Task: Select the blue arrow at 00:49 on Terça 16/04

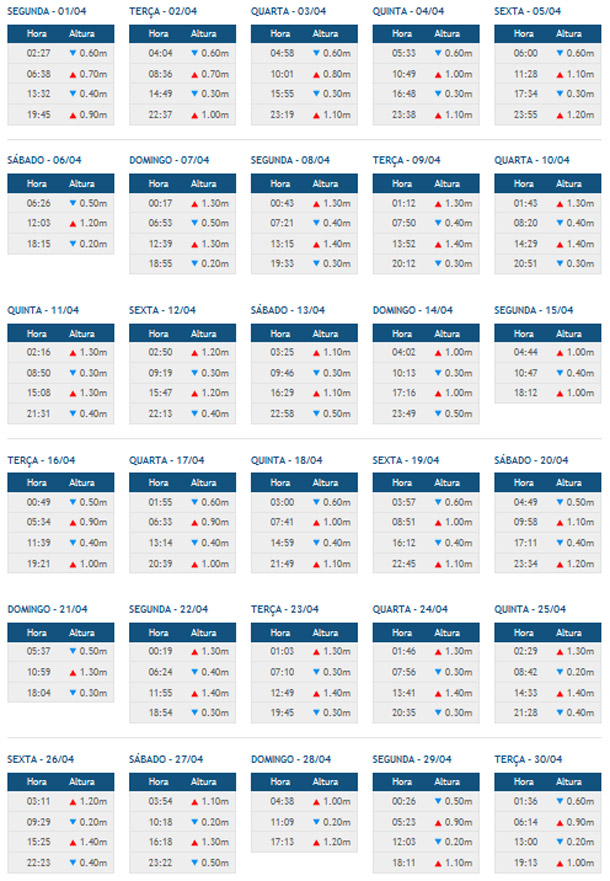Action: click(72, 502)
